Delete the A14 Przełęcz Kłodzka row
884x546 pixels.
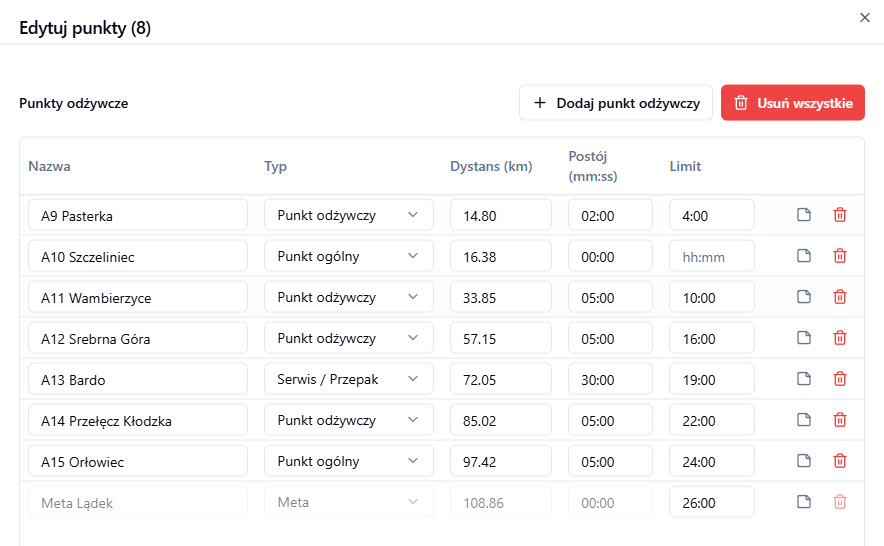(839, 420)
